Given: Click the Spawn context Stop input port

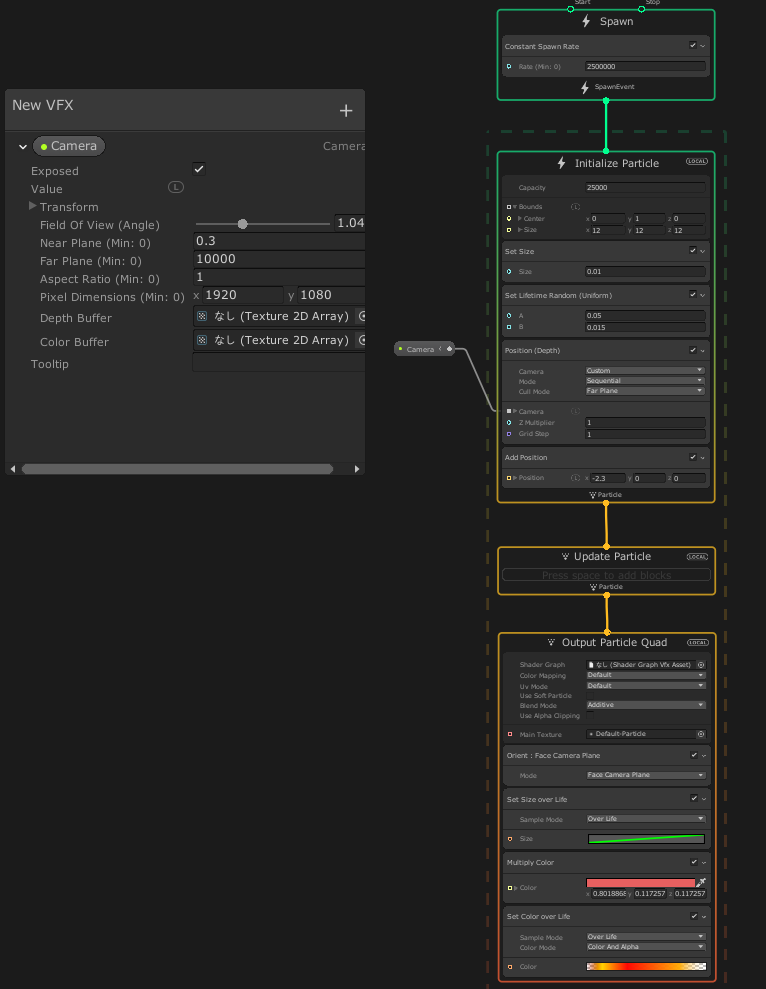Looking at the screenshot, I should pyautogui.click(x=642, y=9).
